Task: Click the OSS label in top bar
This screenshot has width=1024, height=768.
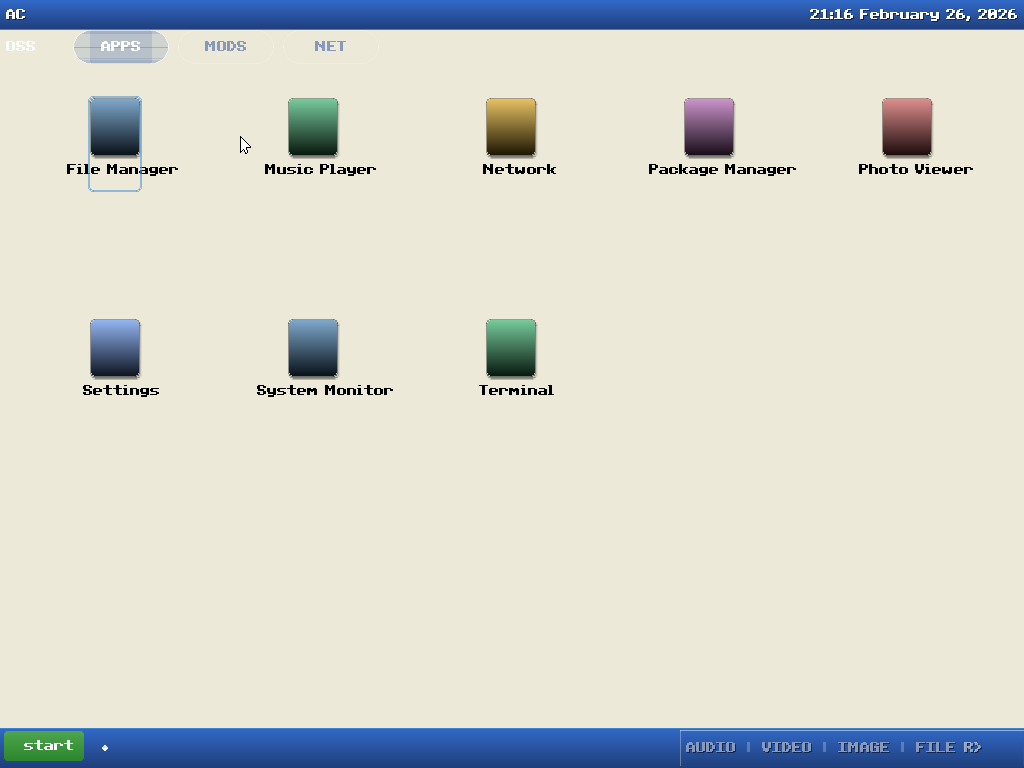Action: tap(20, 47)
